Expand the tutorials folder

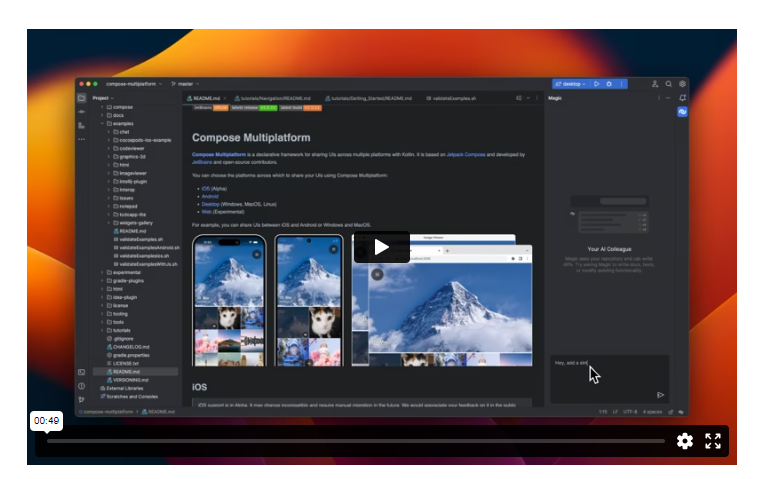pyautogui.click(x=102, y=330)
